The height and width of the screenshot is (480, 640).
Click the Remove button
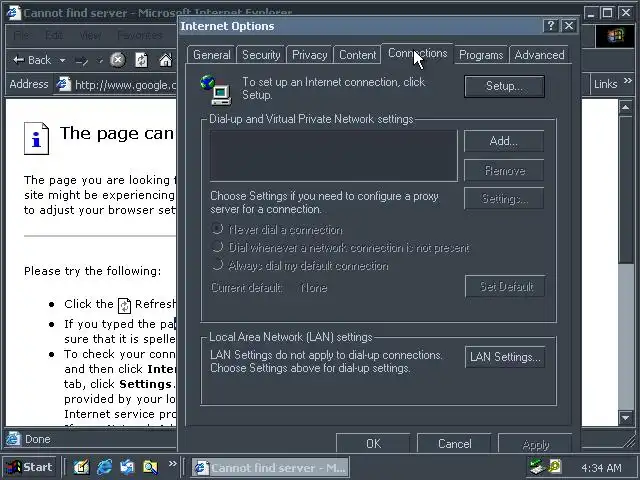pyautogui.click(x=504, y=170)
